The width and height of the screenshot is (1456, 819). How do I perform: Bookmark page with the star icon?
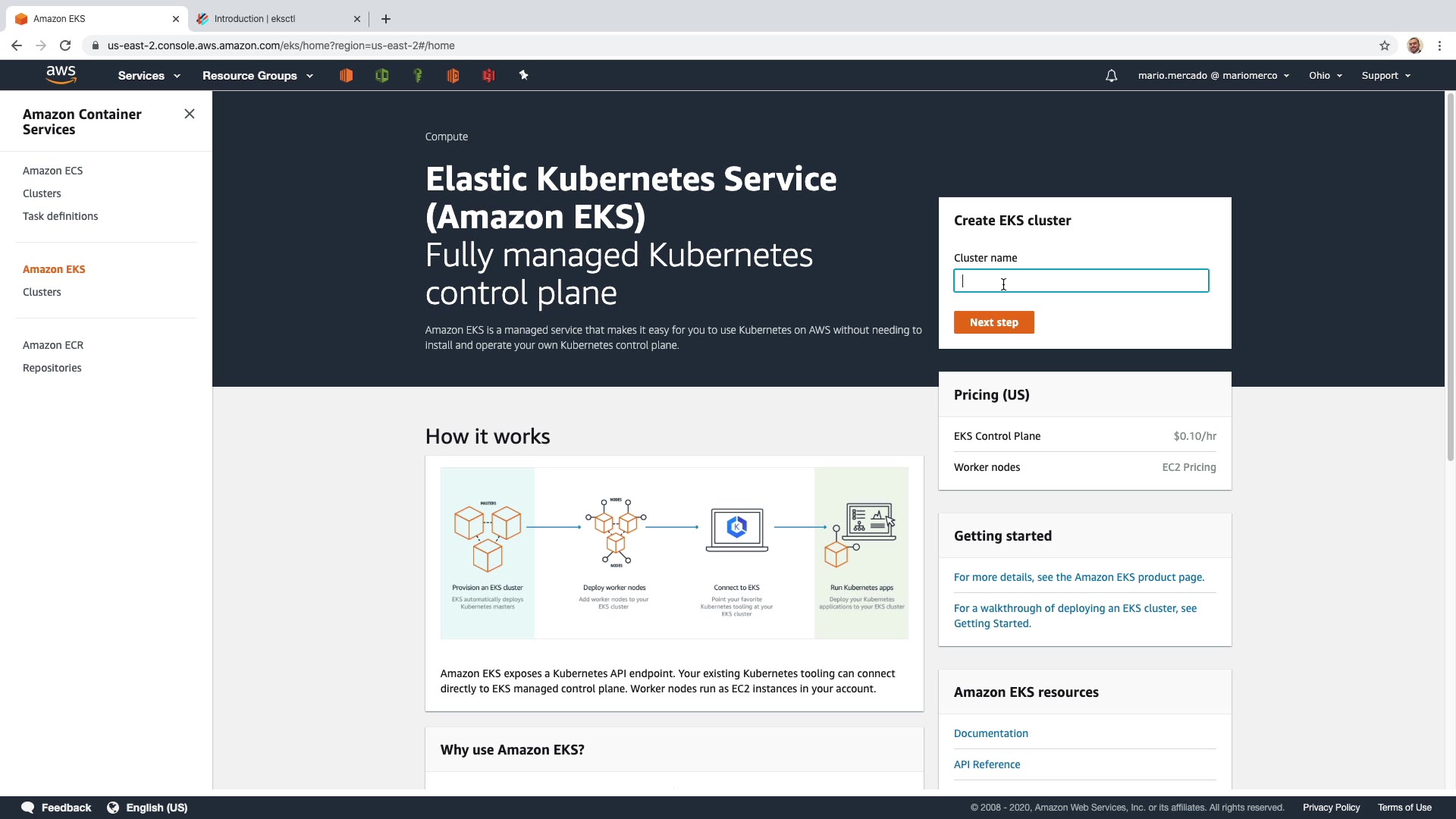[1384, 45]
